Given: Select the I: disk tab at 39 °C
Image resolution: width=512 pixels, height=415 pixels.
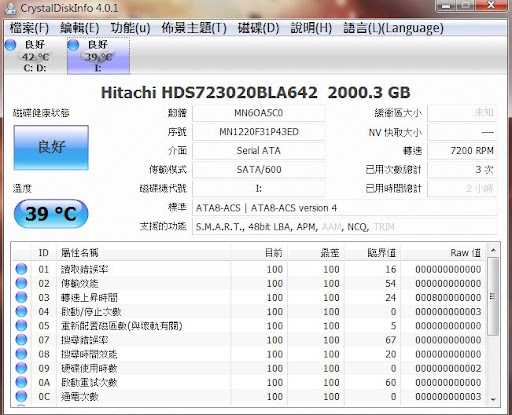Looking at the screenshot, I should tap(98, 56).
